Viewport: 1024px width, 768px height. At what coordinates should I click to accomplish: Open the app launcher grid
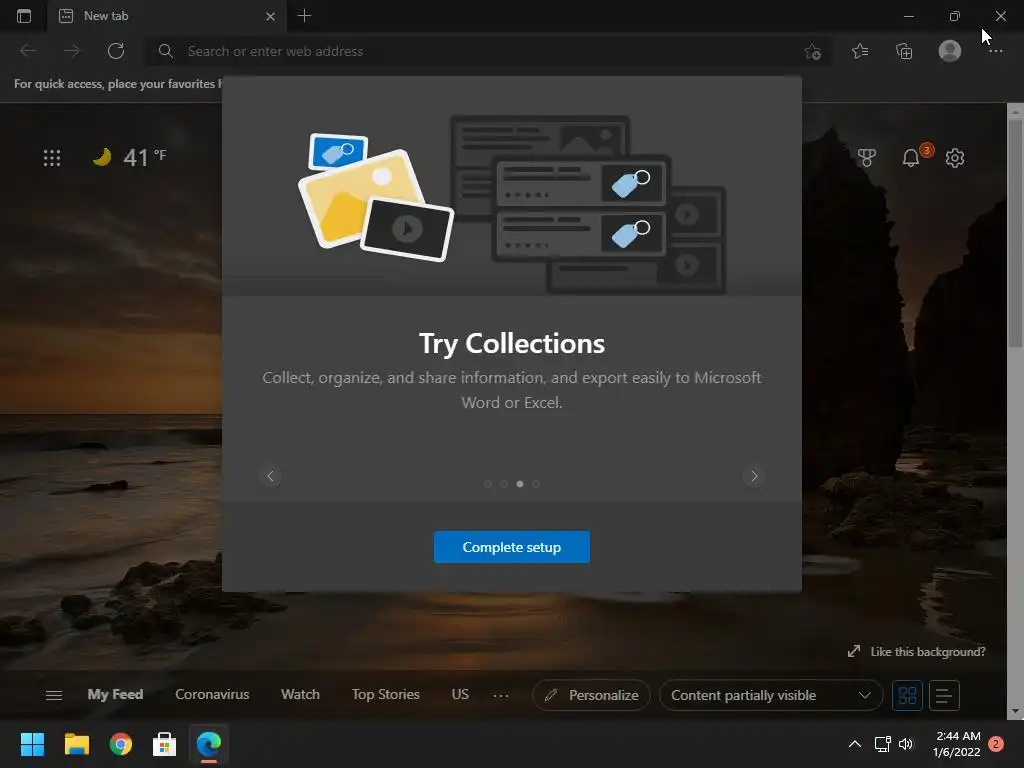click(x=52, y=158)
